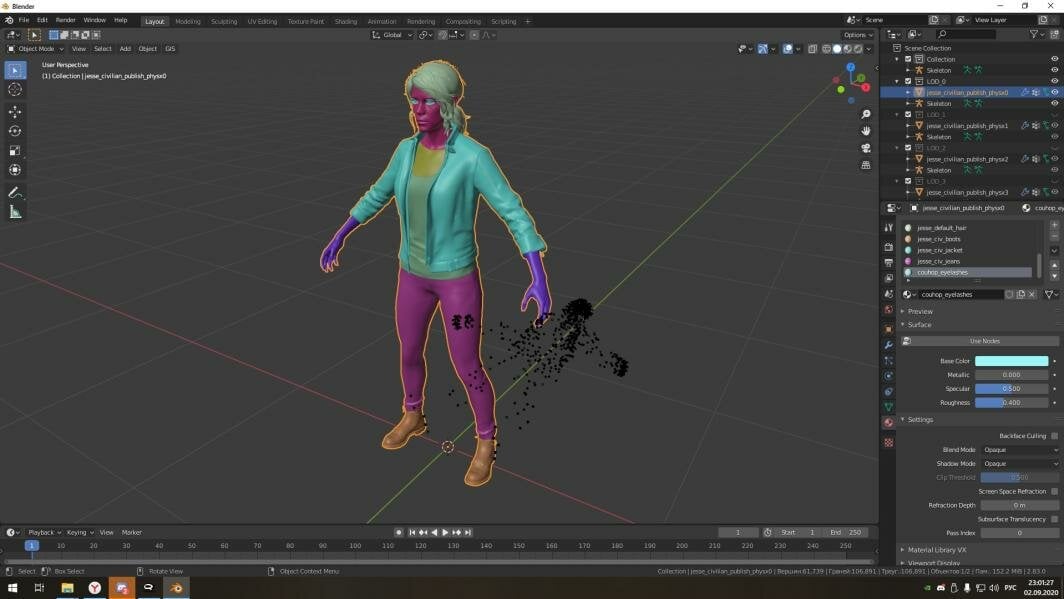Toggle X-ray mode icon
The width and height of the screenshot is (1064, 599).
[812, 49]
